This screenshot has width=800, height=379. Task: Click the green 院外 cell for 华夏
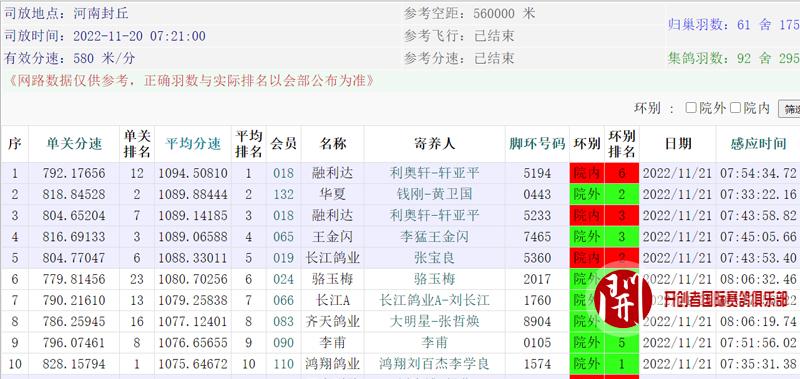(x=587, y=194)
